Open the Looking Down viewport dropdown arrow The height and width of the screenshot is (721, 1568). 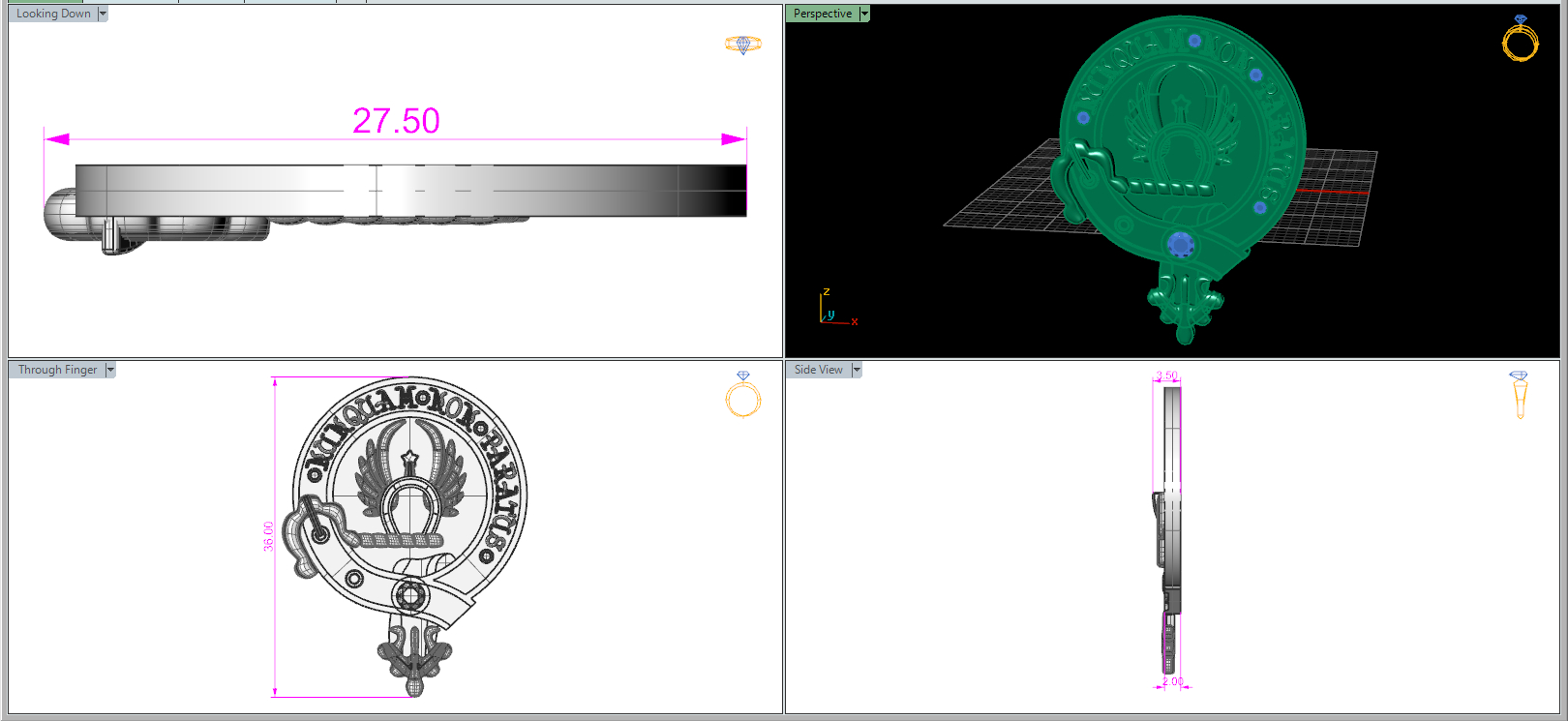(x=103, y=14)
